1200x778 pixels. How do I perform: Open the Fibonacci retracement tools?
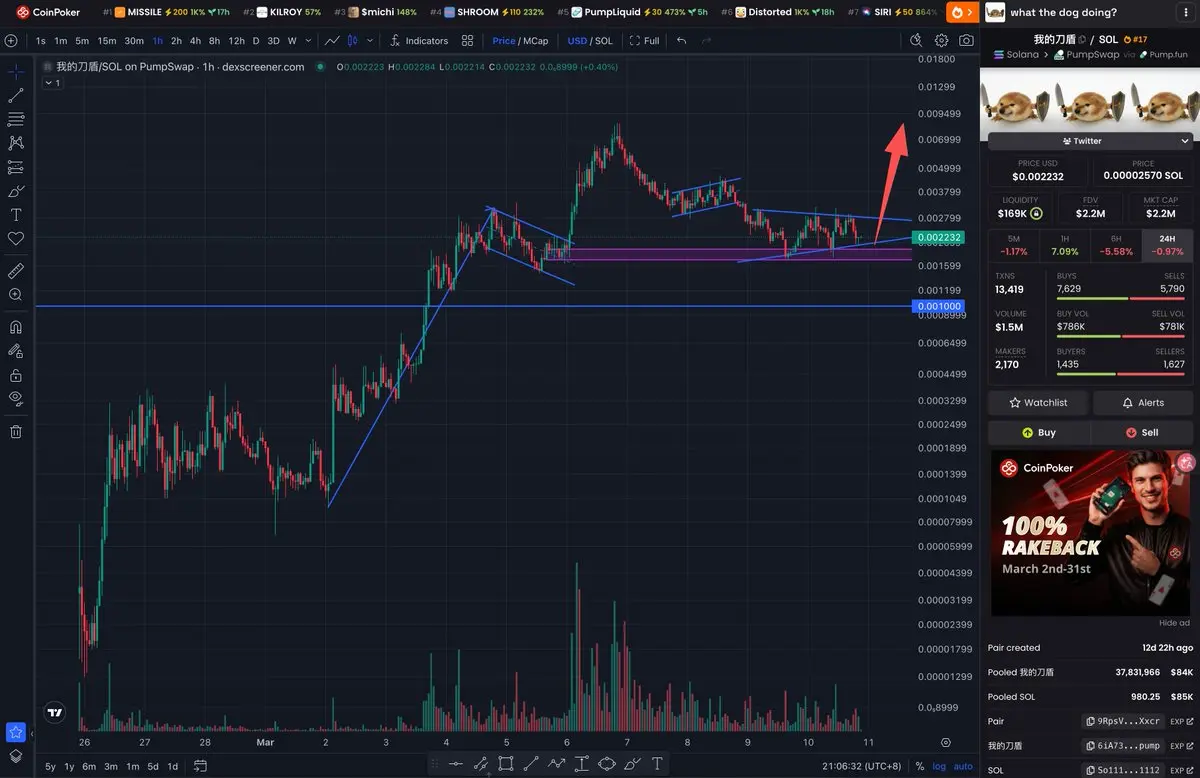(x=16, y=119)
